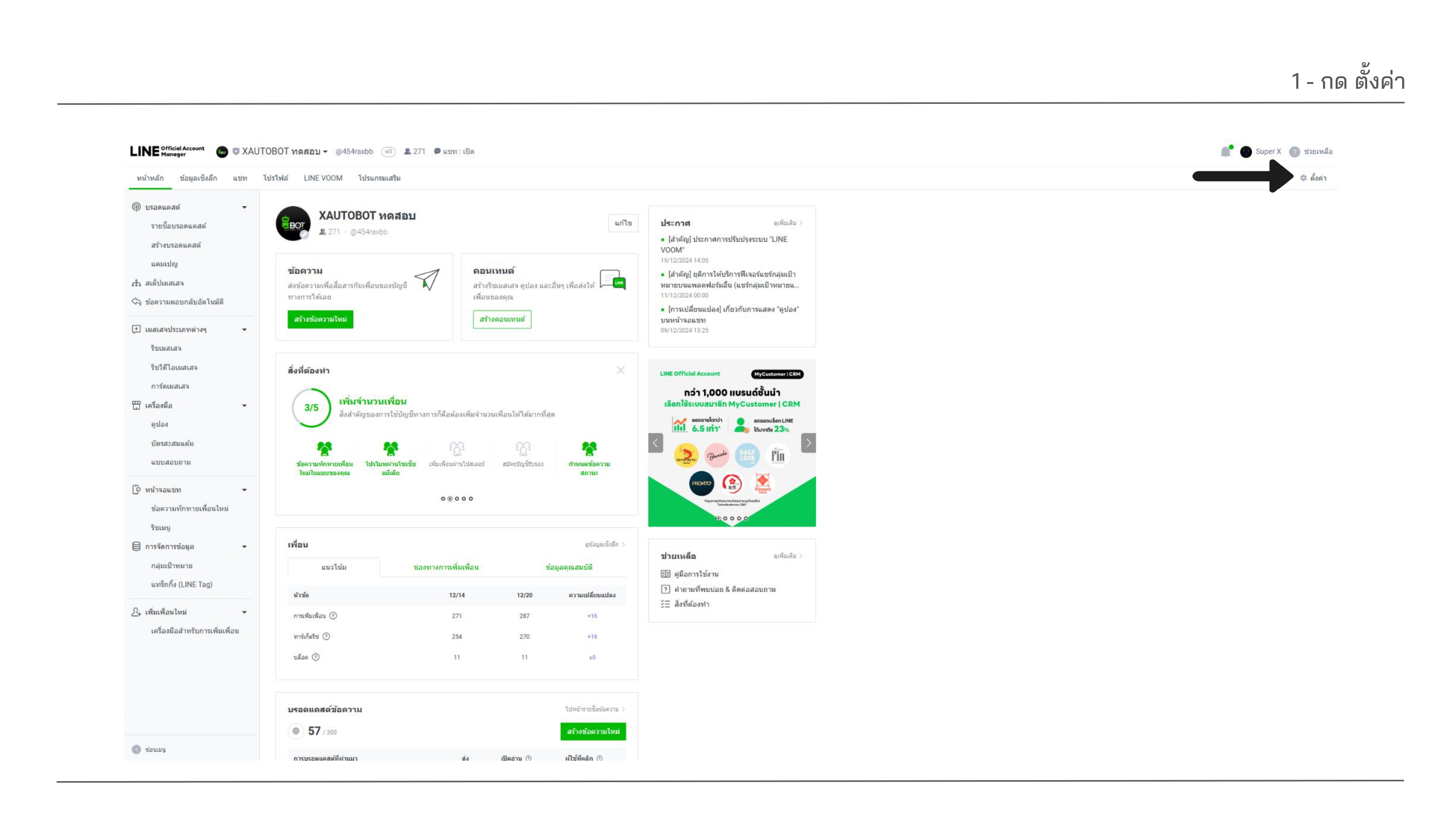The height and width of the screenshot is (819, 1456).
Task: Click info icon next to การเพิ่มเพื่อน
Action: (333, 616)
